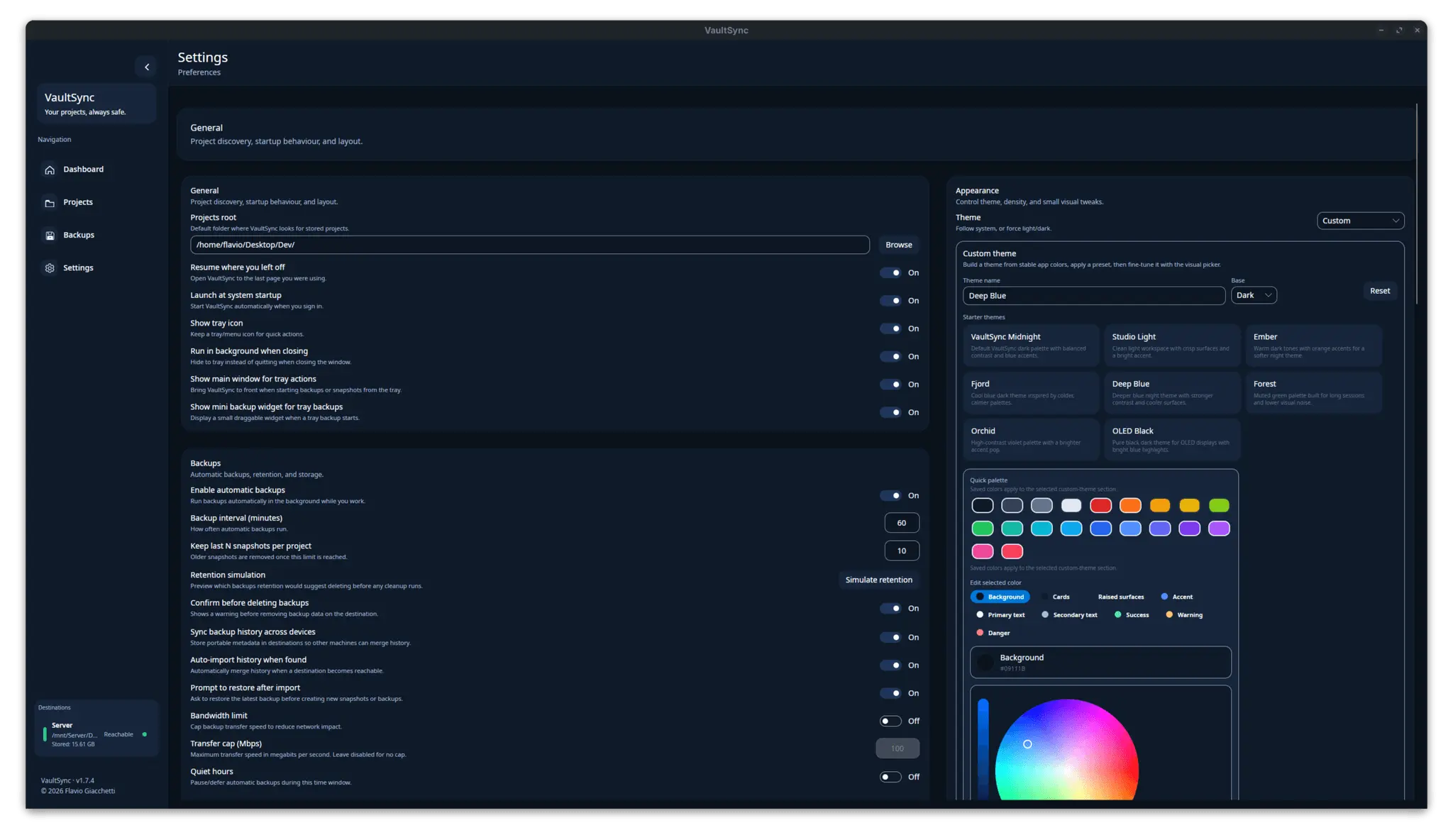Open Settings via its gear icon
This screenshot has width=1453, height=840.
(x=50, y=268)
